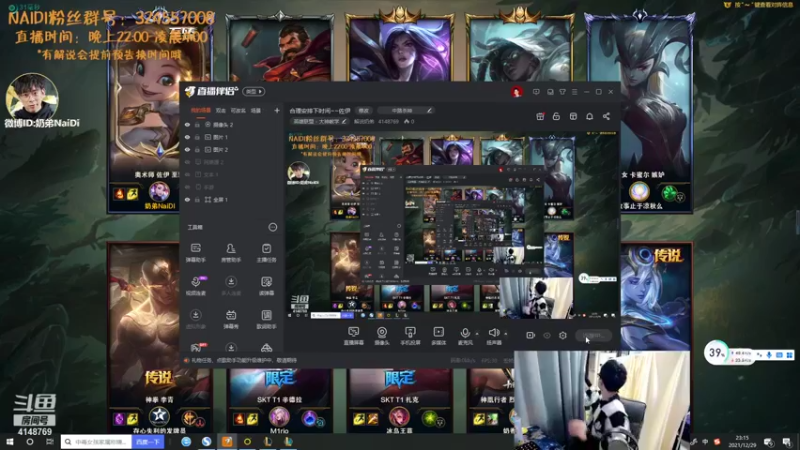Image resolution: width=800 pixels, height=450 pixels.
Task: Click the start live button at bottom right
Action: (593, 335)
